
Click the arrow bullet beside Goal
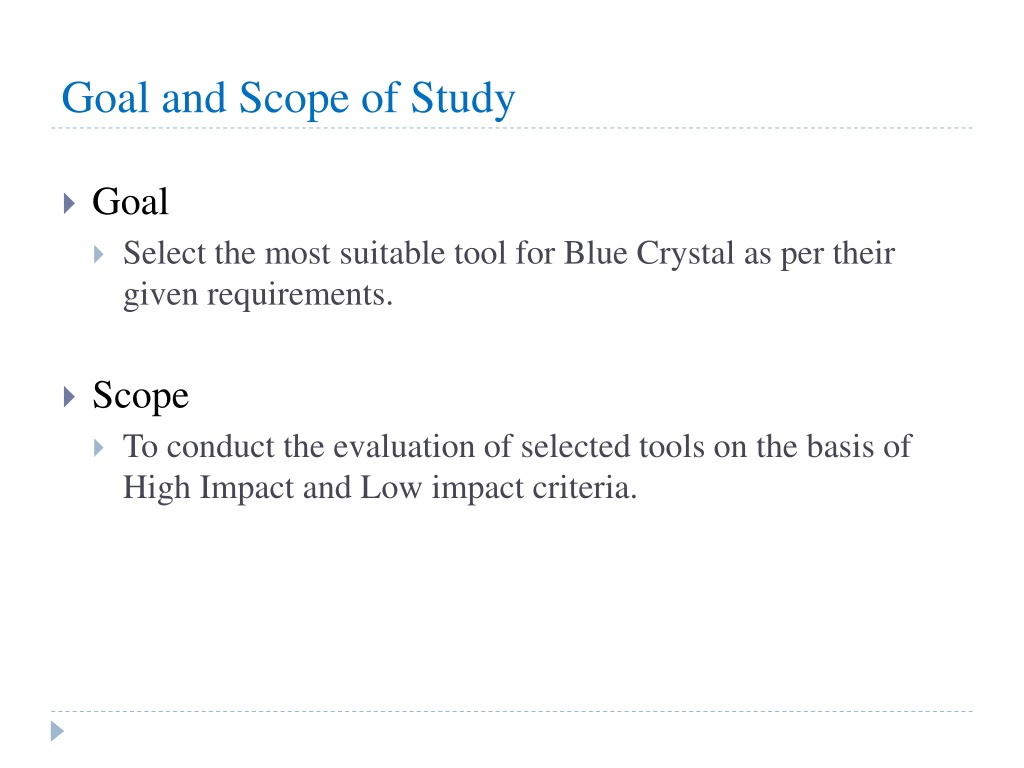[x=69, y=203]
